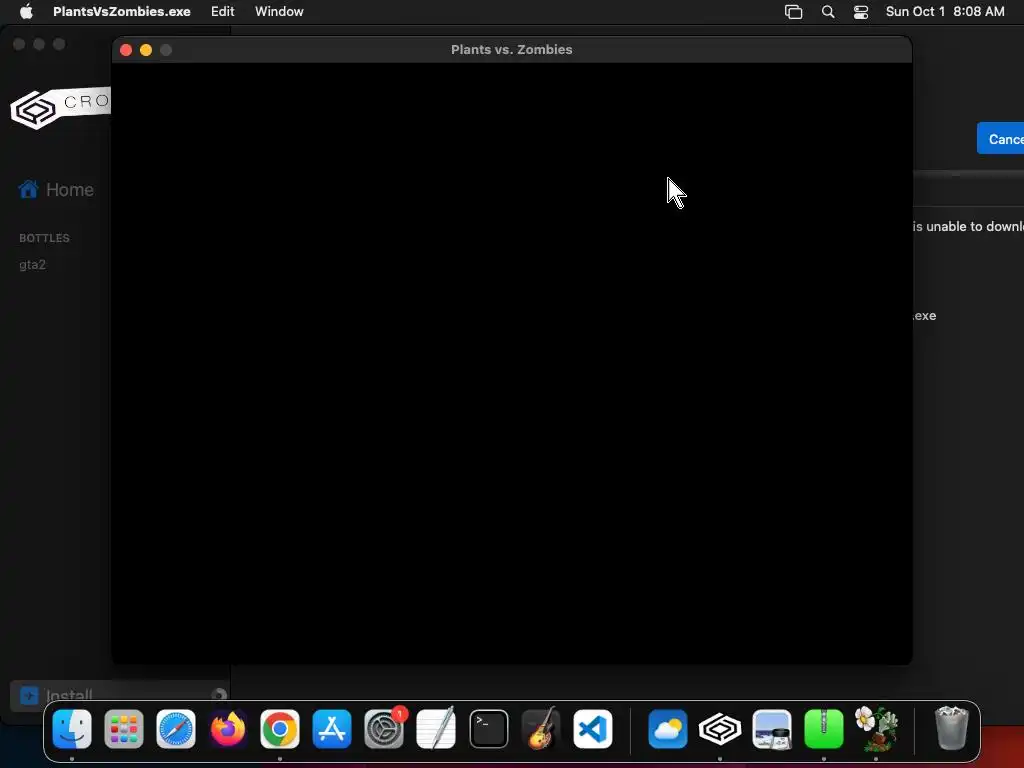Launch Firefox from the Dock

[x=228, y=729]
